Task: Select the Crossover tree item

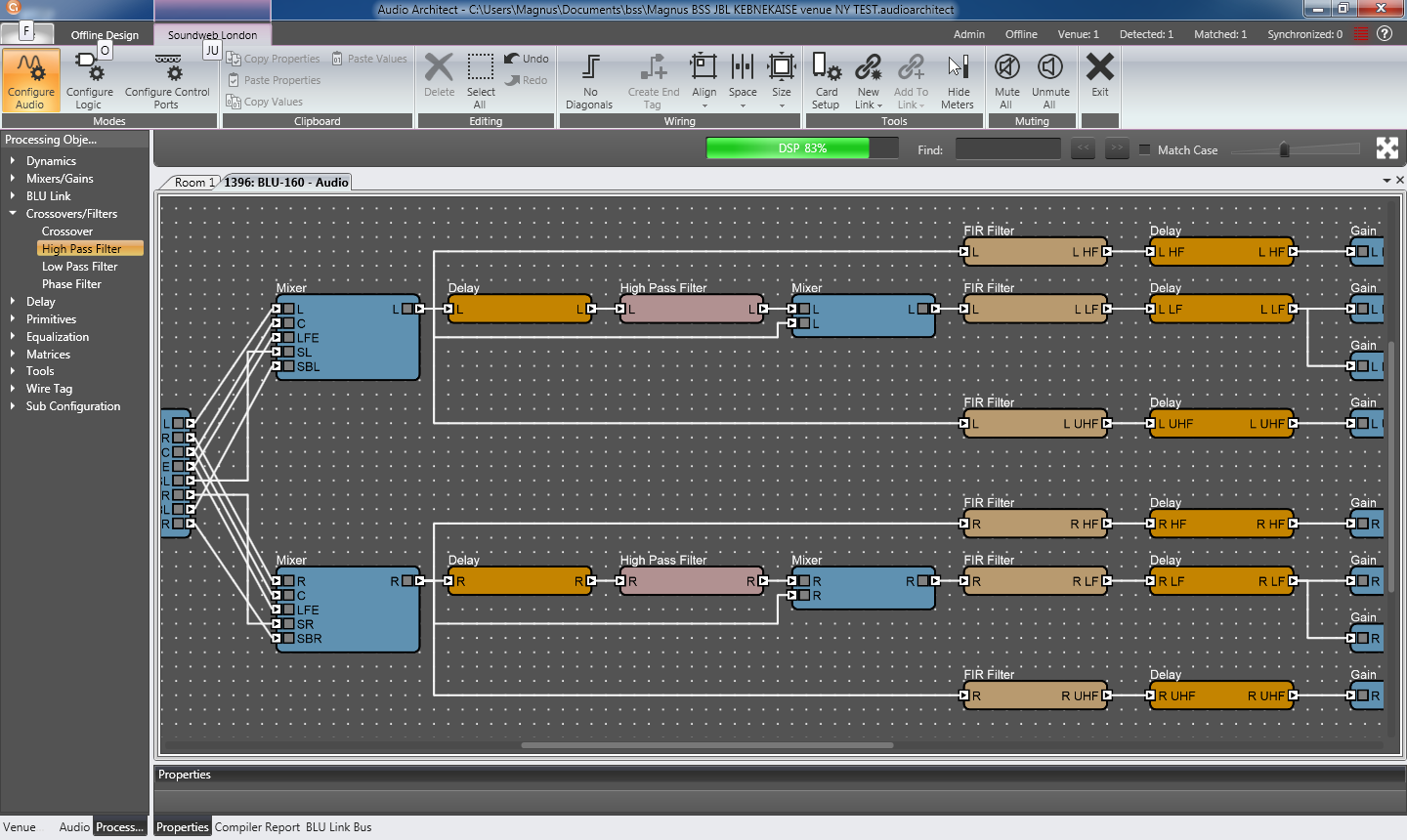Action: click(x=67, y=231)
